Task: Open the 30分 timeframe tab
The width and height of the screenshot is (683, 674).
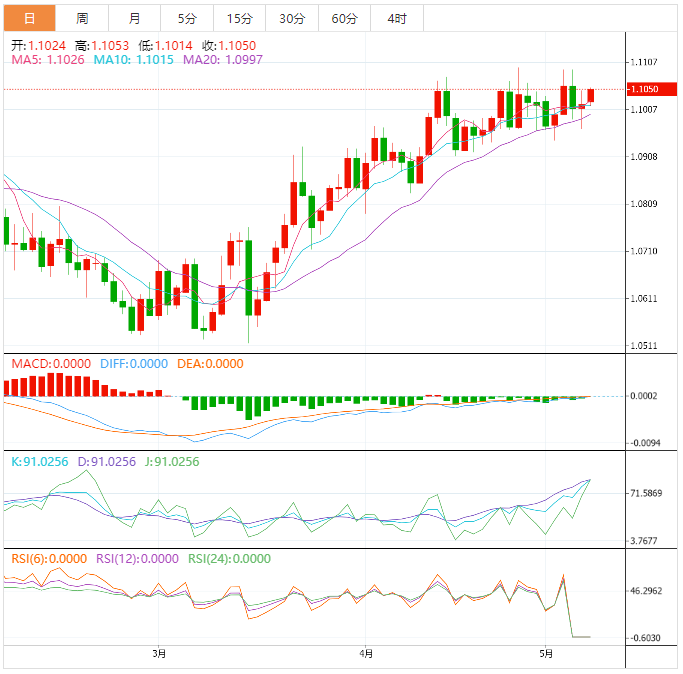Action: pos(292,18)
